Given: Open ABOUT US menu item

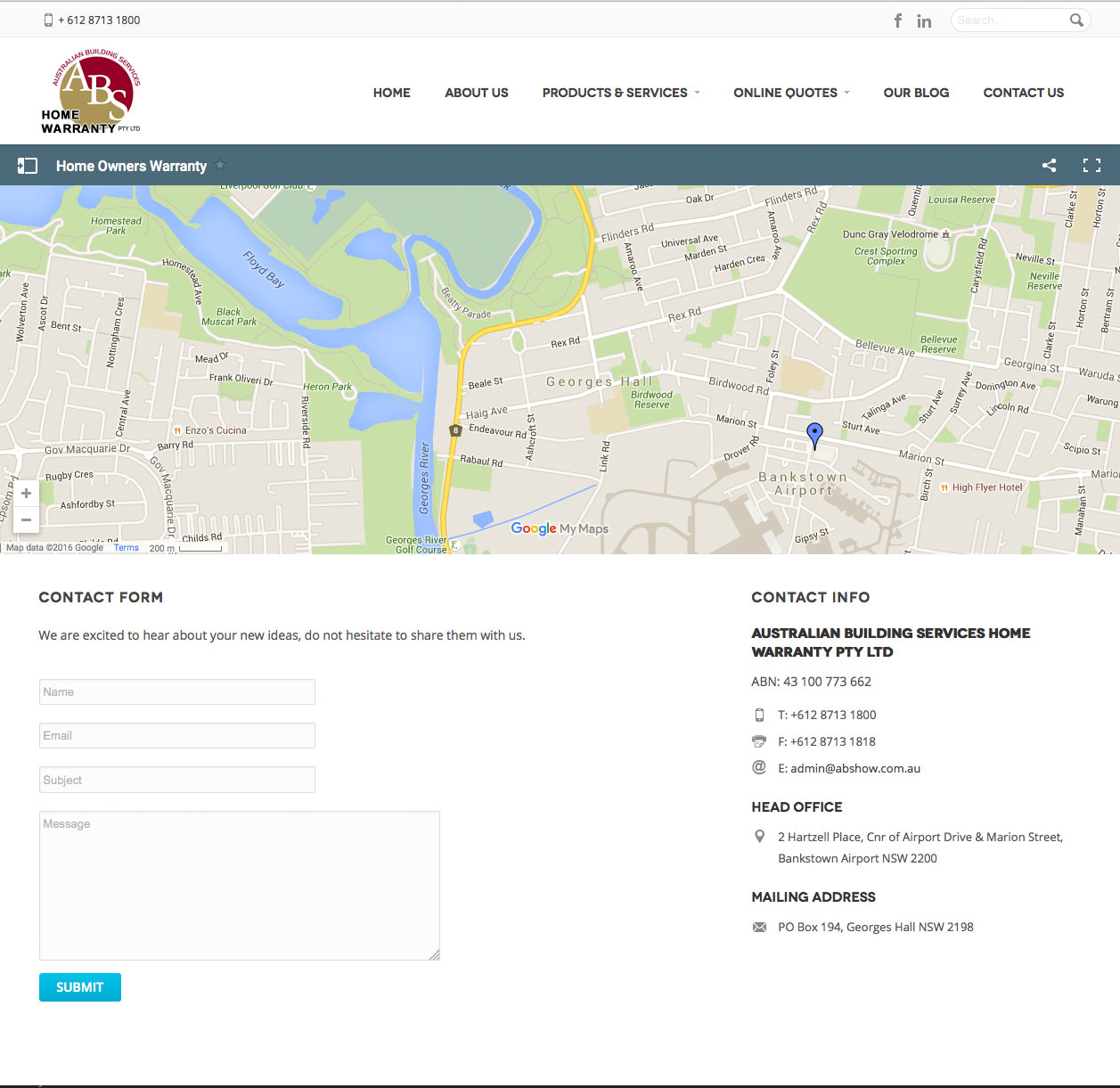Looking at the screenshot, I should (x=477, y=93).
